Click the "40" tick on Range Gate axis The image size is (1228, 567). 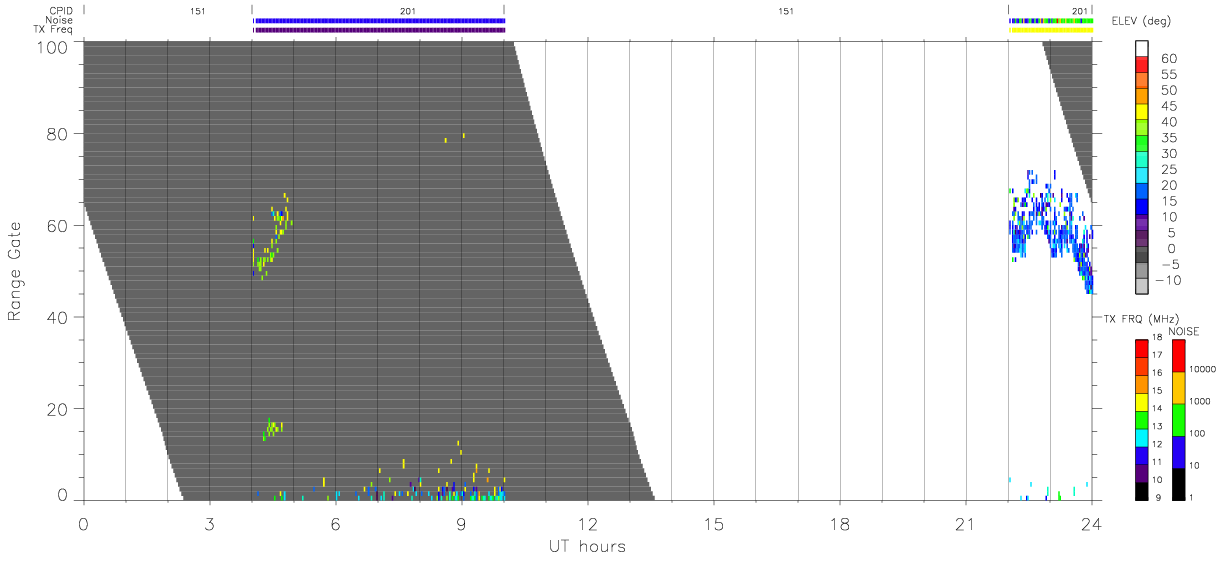[58, 317]
